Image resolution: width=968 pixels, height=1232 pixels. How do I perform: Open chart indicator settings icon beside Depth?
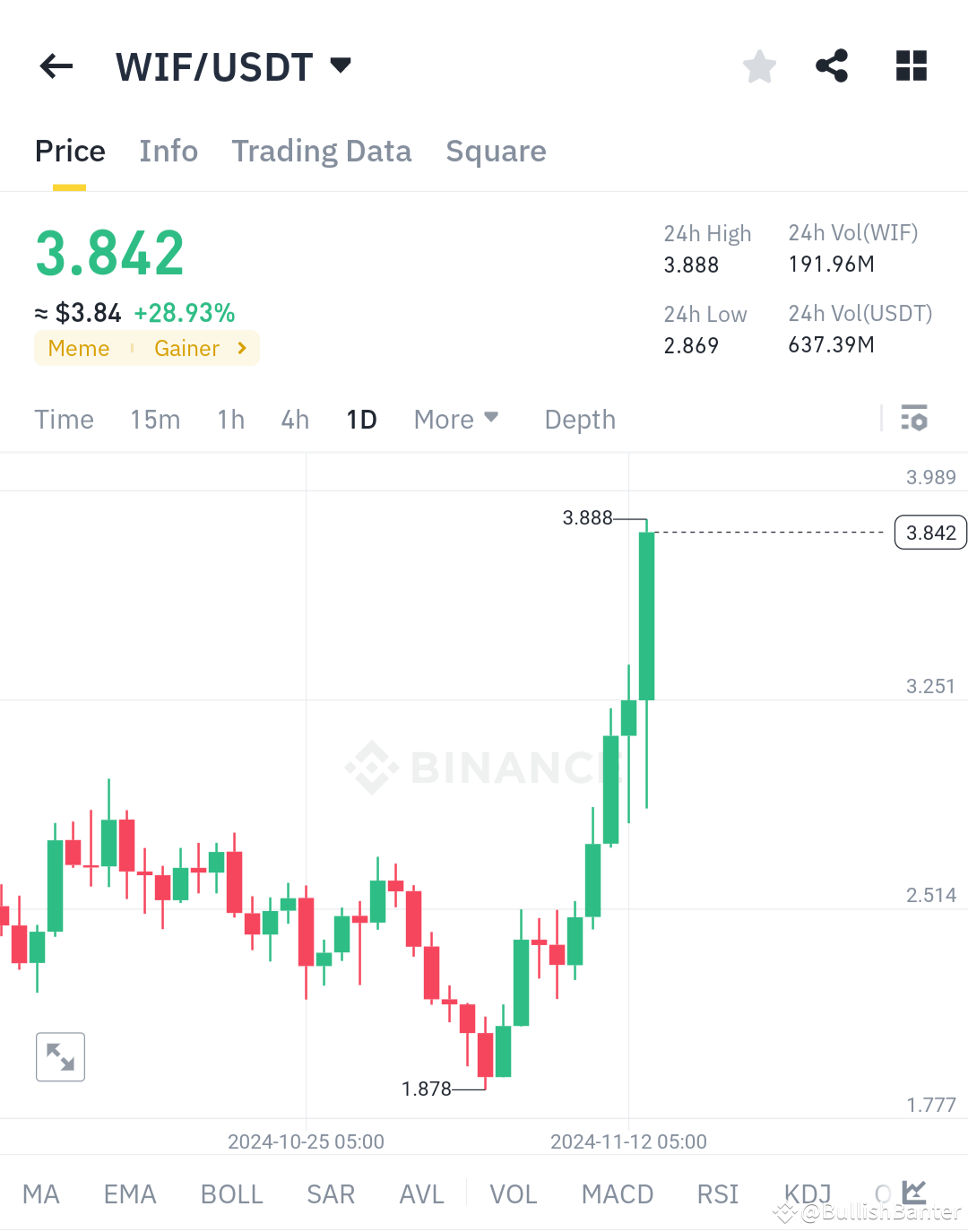click(913, 418)
